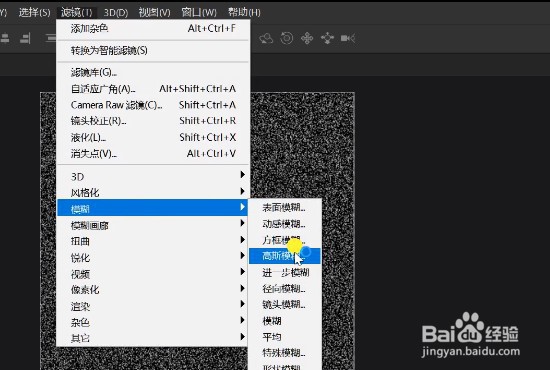The image size is (550, 370).
Task: Choose 添加杂色 last filter entry
Action: click(153, 28)
